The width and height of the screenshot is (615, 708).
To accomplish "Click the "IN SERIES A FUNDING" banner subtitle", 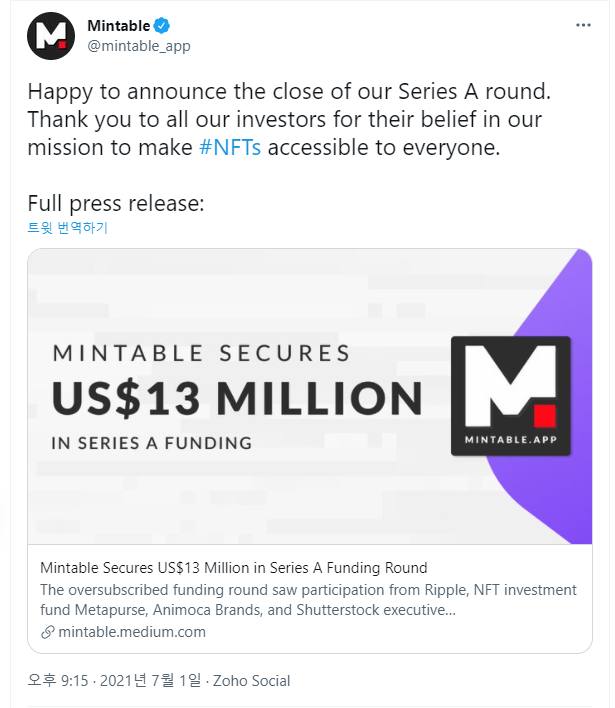I will tap(151, 442).
